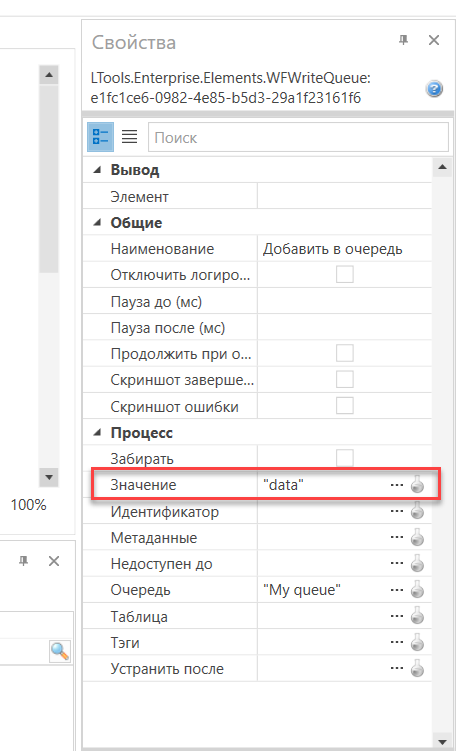Image resolution: width=456 pixels, height=751 pixels.
Task: Select the Наименование value field
Action: click(344, 249)
